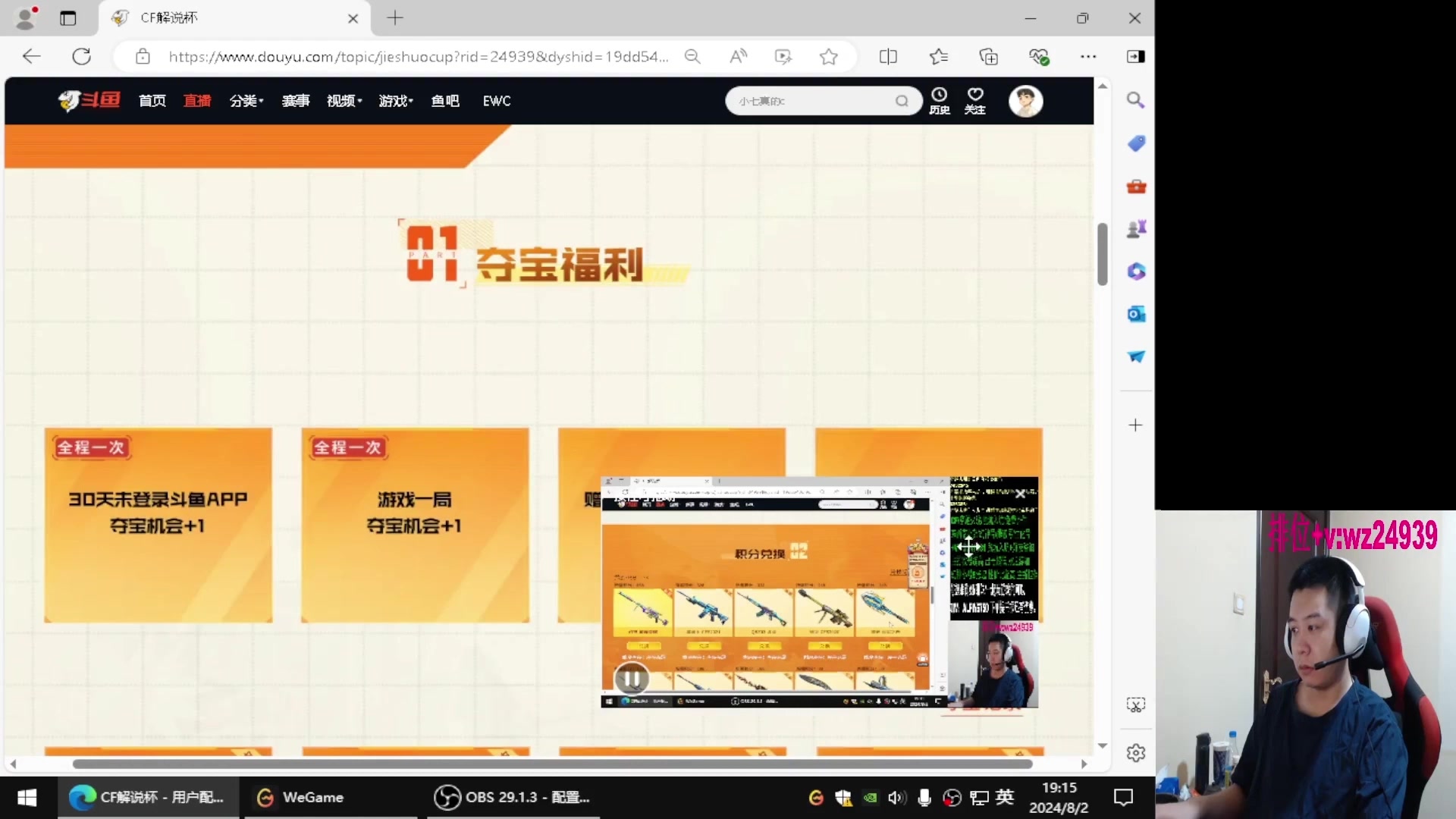Image resolution: width=1456 pixels, height=819 pixels.
Task: Select 直播 in the Douyu navigation
Action: [x=197, y=100]
